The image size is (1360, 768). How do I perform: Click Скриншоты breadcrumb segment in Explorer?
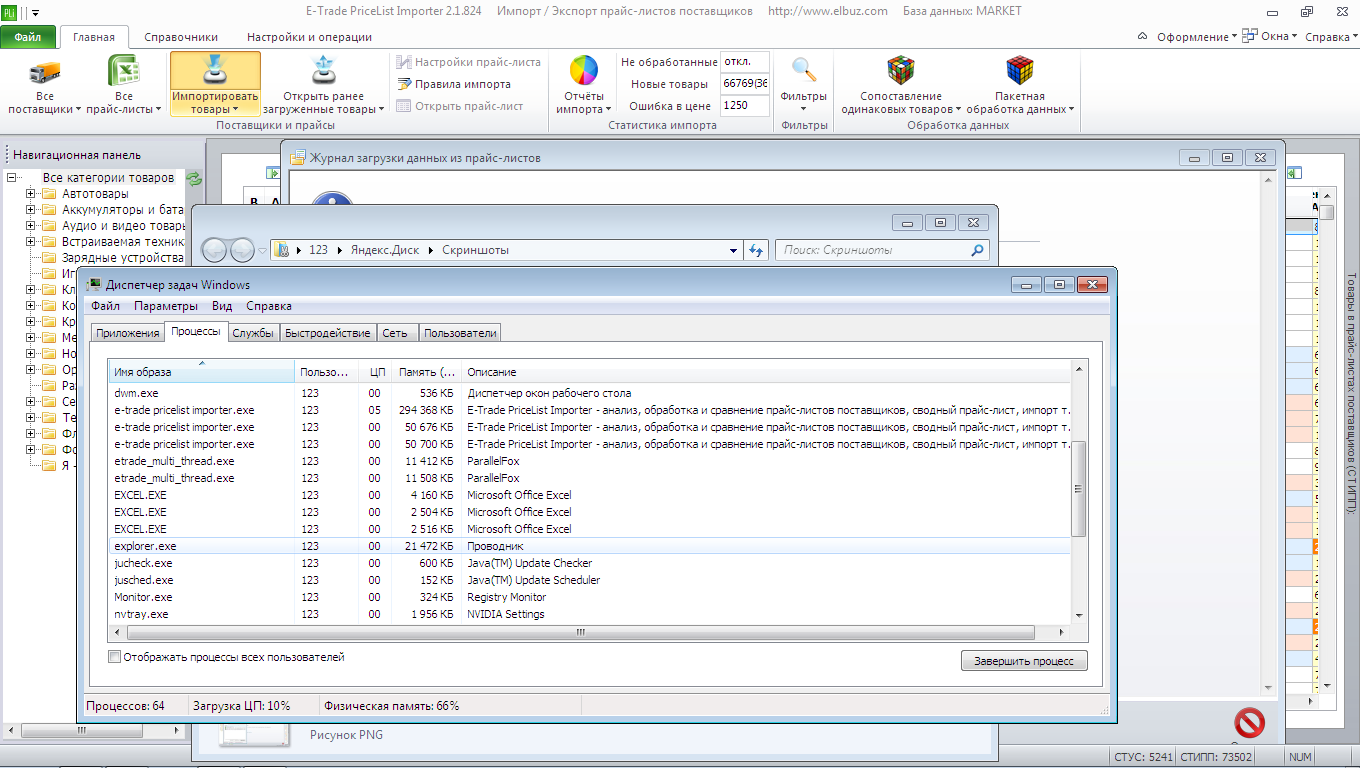point(474,250)
